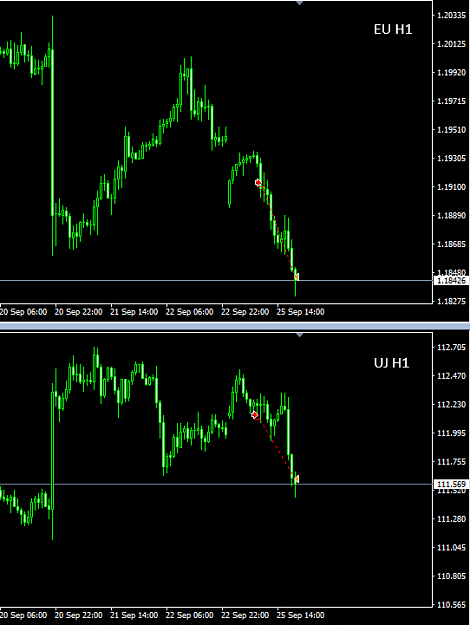Click the 112.470 price scale value
470x625 pixels.
[451, 376]
